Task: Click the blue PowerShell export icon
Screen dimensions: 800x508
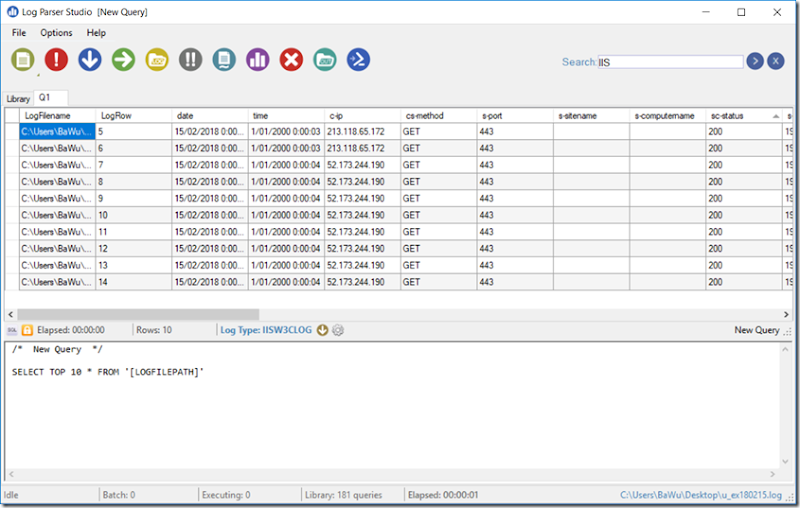Action: [x=359, y=60]
